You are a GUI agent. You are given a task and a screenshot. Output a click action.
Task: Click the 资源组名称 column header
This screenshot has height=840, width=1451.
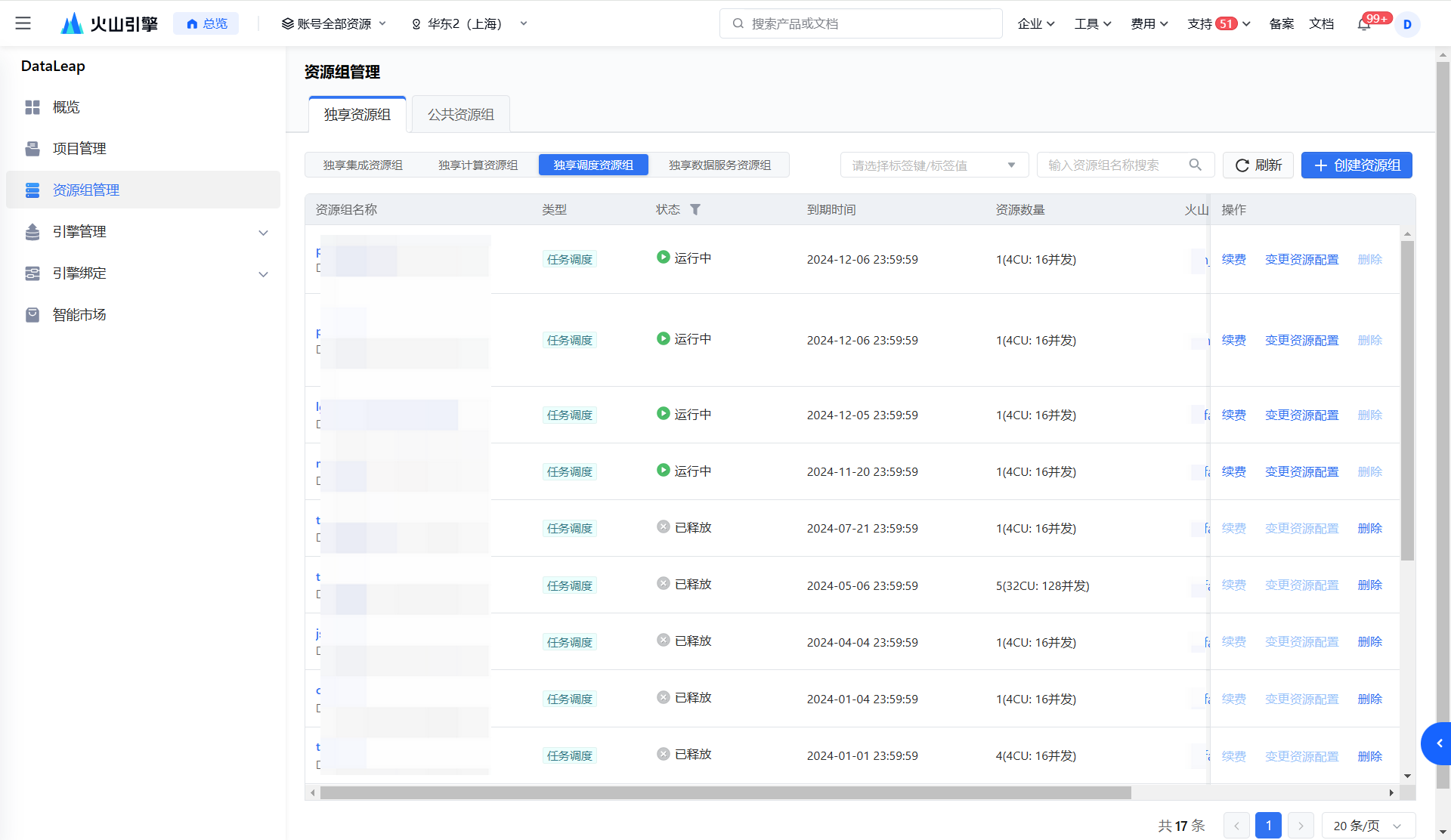coord(346,210)
